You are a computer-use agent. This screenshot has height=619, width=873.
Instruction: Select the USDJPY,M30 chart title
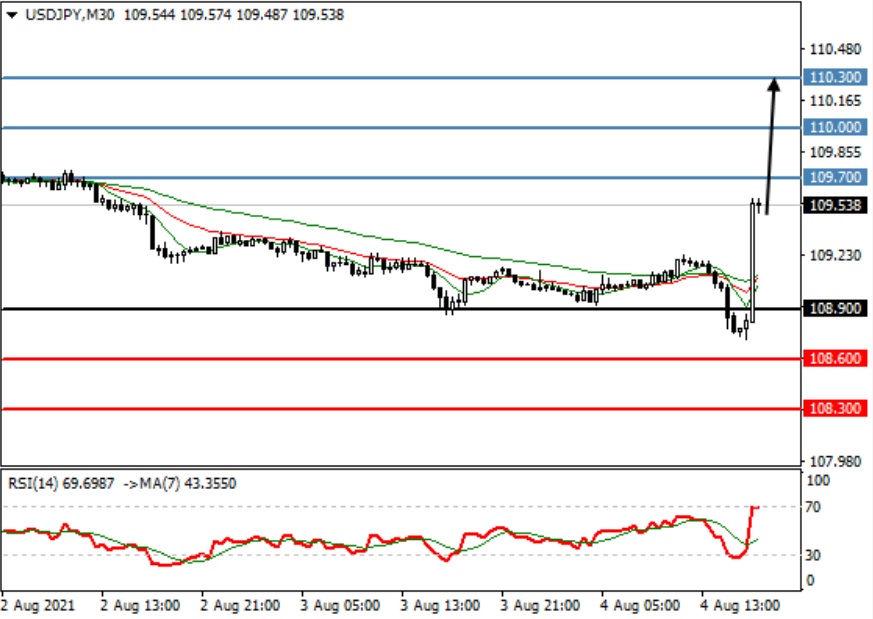click(x=70, y=15)
